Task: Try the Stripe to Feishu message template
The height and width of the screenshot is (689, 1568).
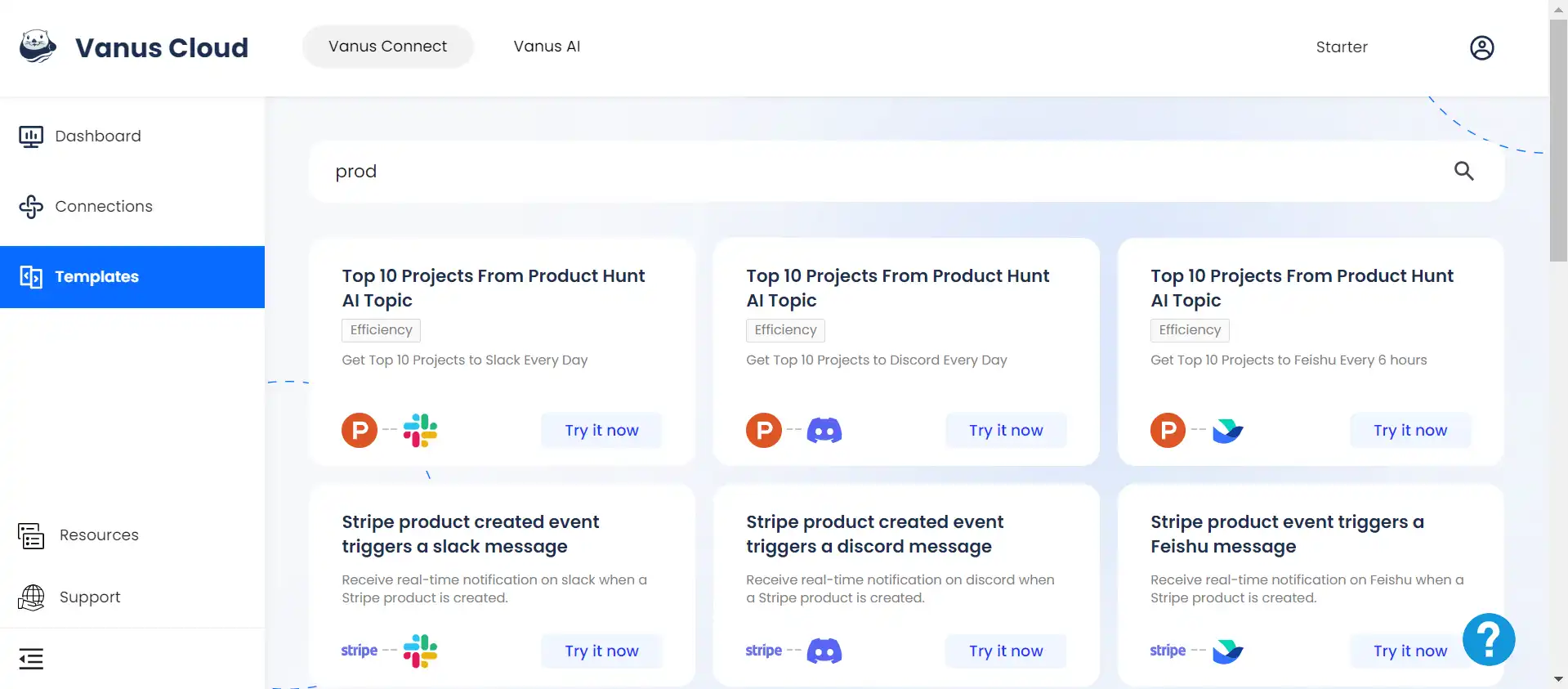Action: point(1410,651)
